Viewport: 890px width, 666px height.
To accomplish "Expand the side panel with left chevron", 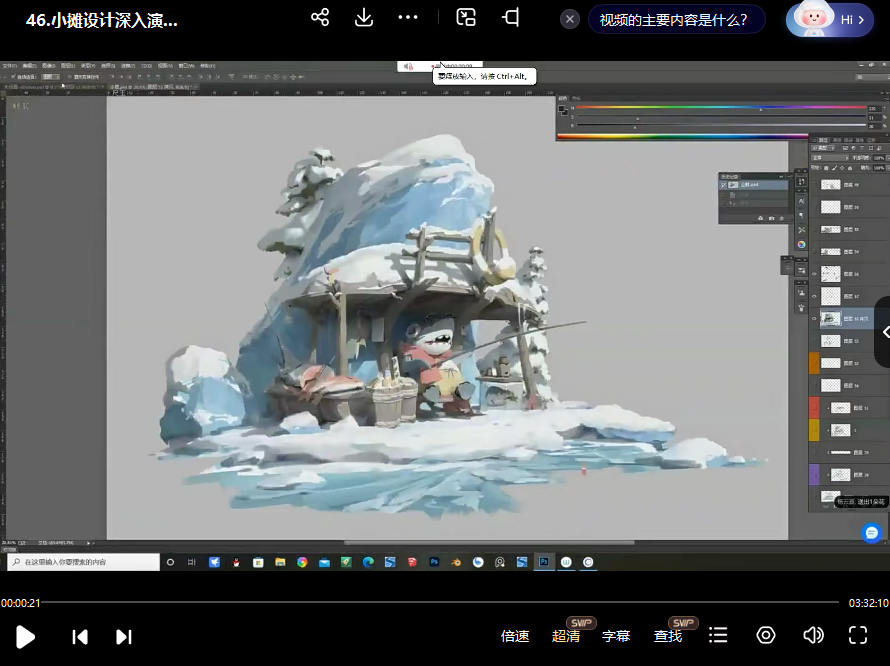I will pos(883,332).
